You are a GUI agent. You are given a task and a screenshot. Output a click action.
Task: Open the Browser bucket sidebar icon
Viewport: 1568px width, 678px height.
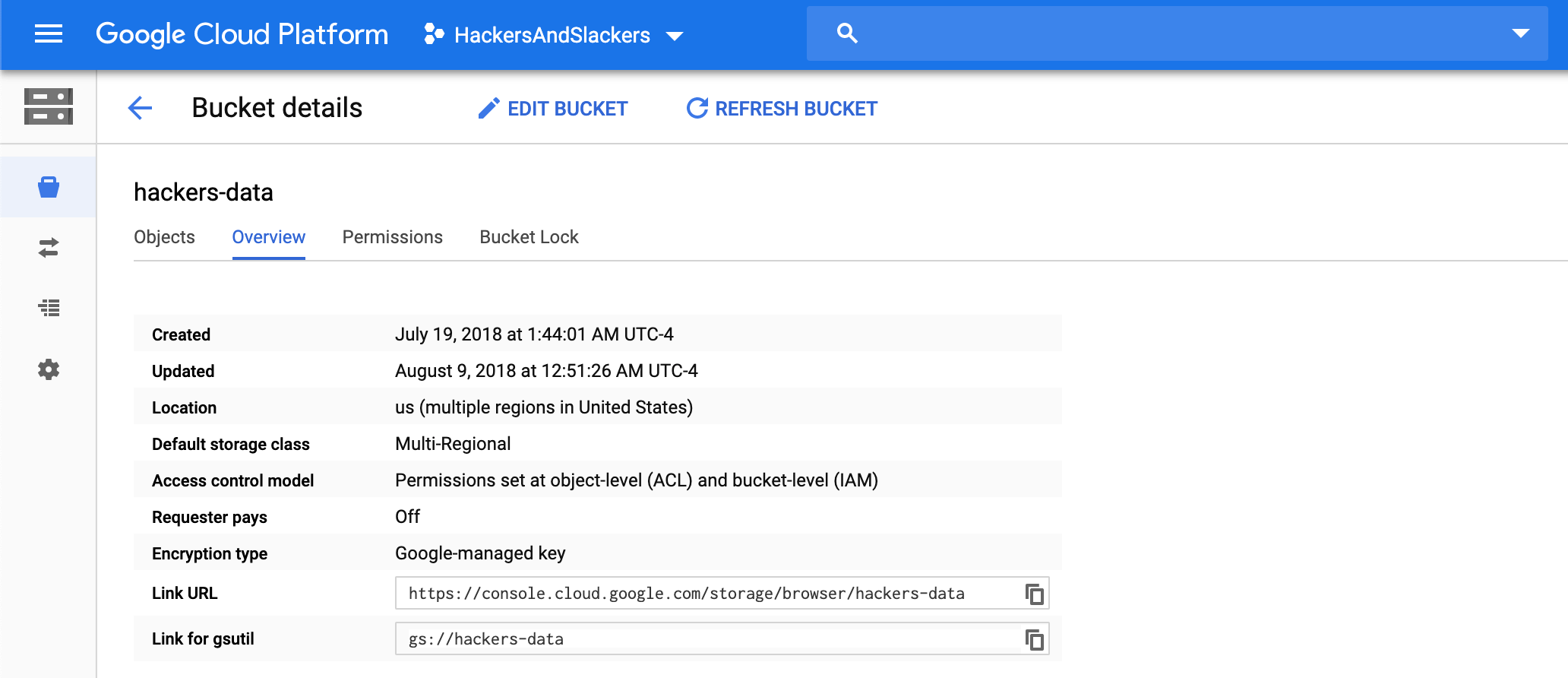click(49, 187)
